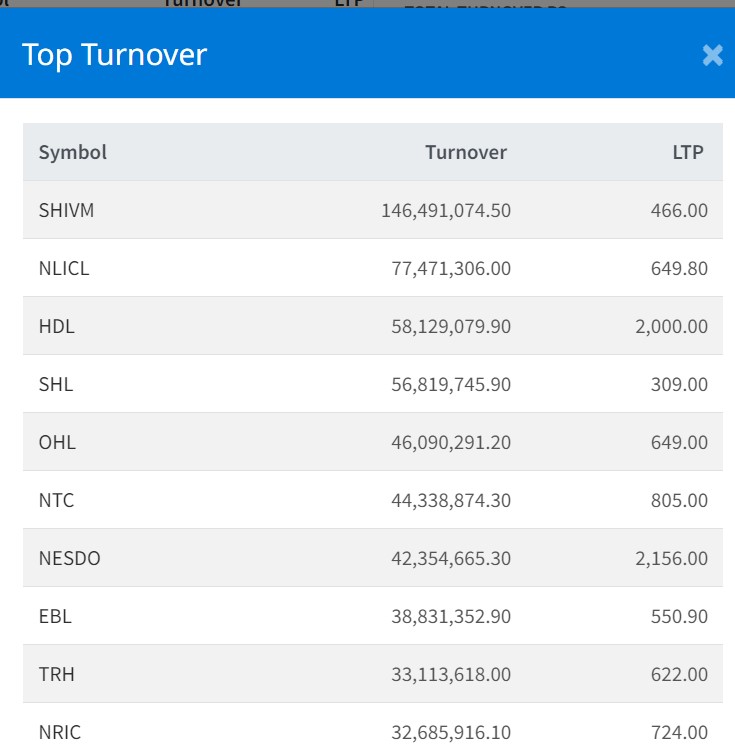Click NESDO's LTP value 2,156.00
Screen dimensions: 735x756
(671, 558)
